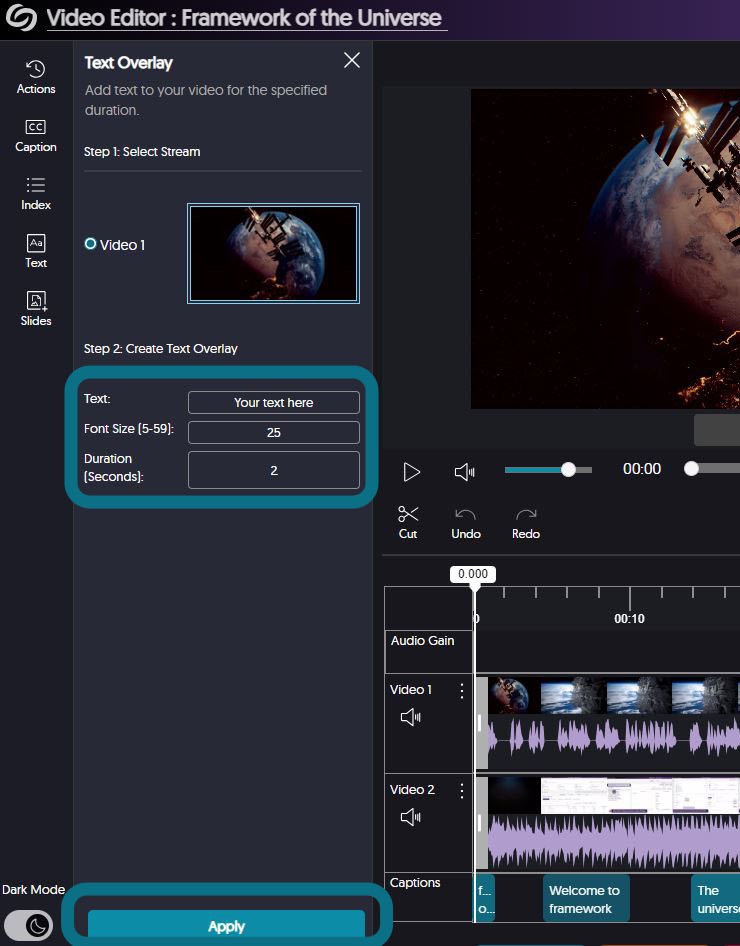The height and width of the screenshot is (946, 740).
Task: Click the 00:10 timeline ruler mark
Action: tap(629, 618)
